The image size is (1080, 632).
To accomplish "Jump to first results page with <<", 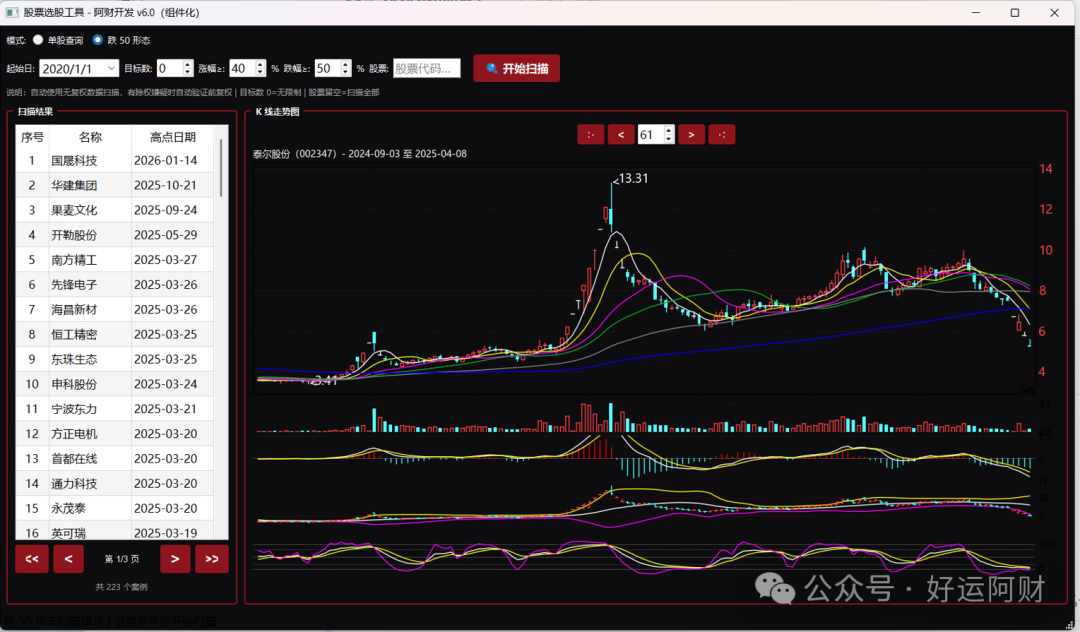I will (x=32, y=559).
